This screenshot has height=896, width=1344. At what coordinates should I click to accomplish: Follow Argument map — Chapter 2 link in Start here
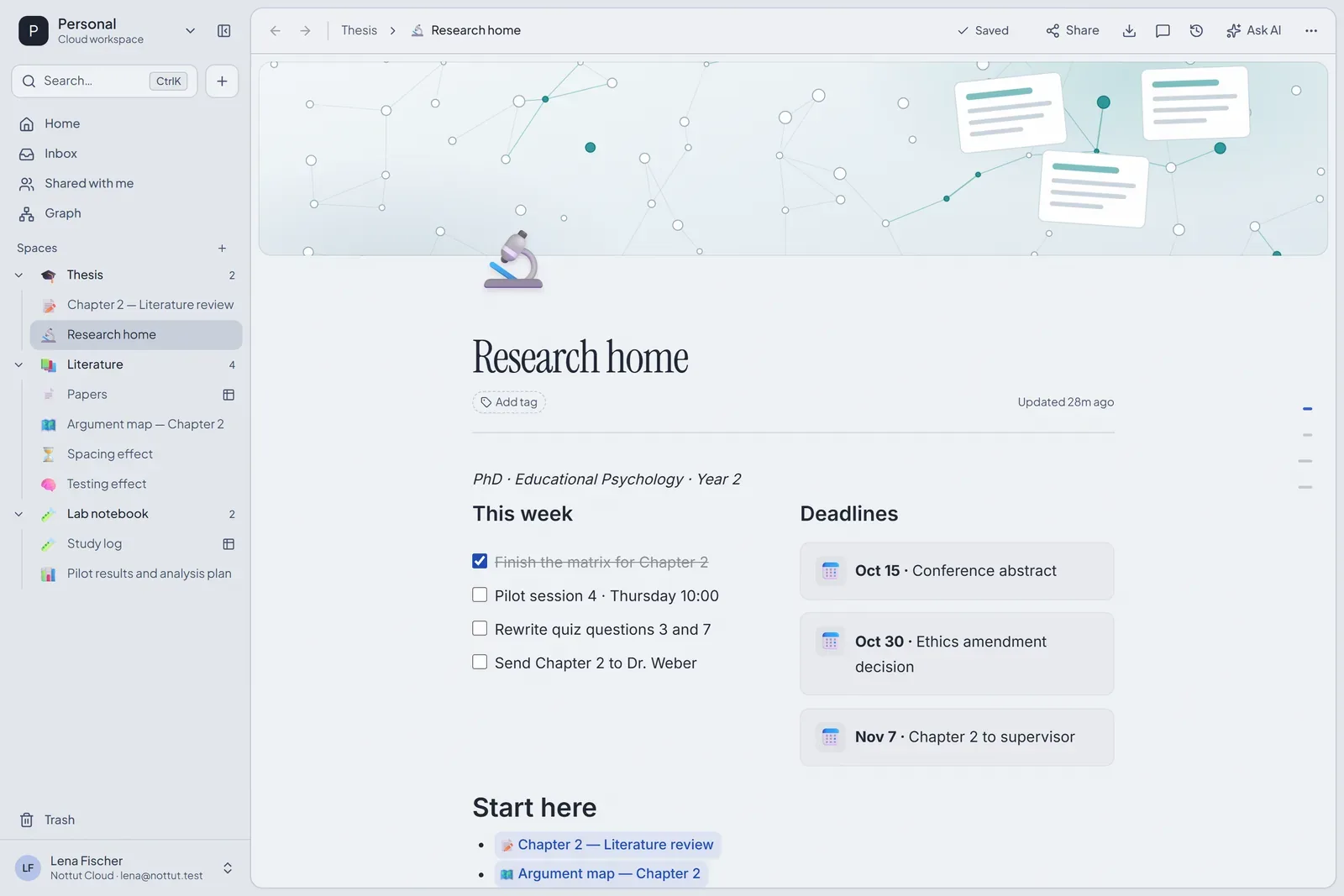pos(601,874)
